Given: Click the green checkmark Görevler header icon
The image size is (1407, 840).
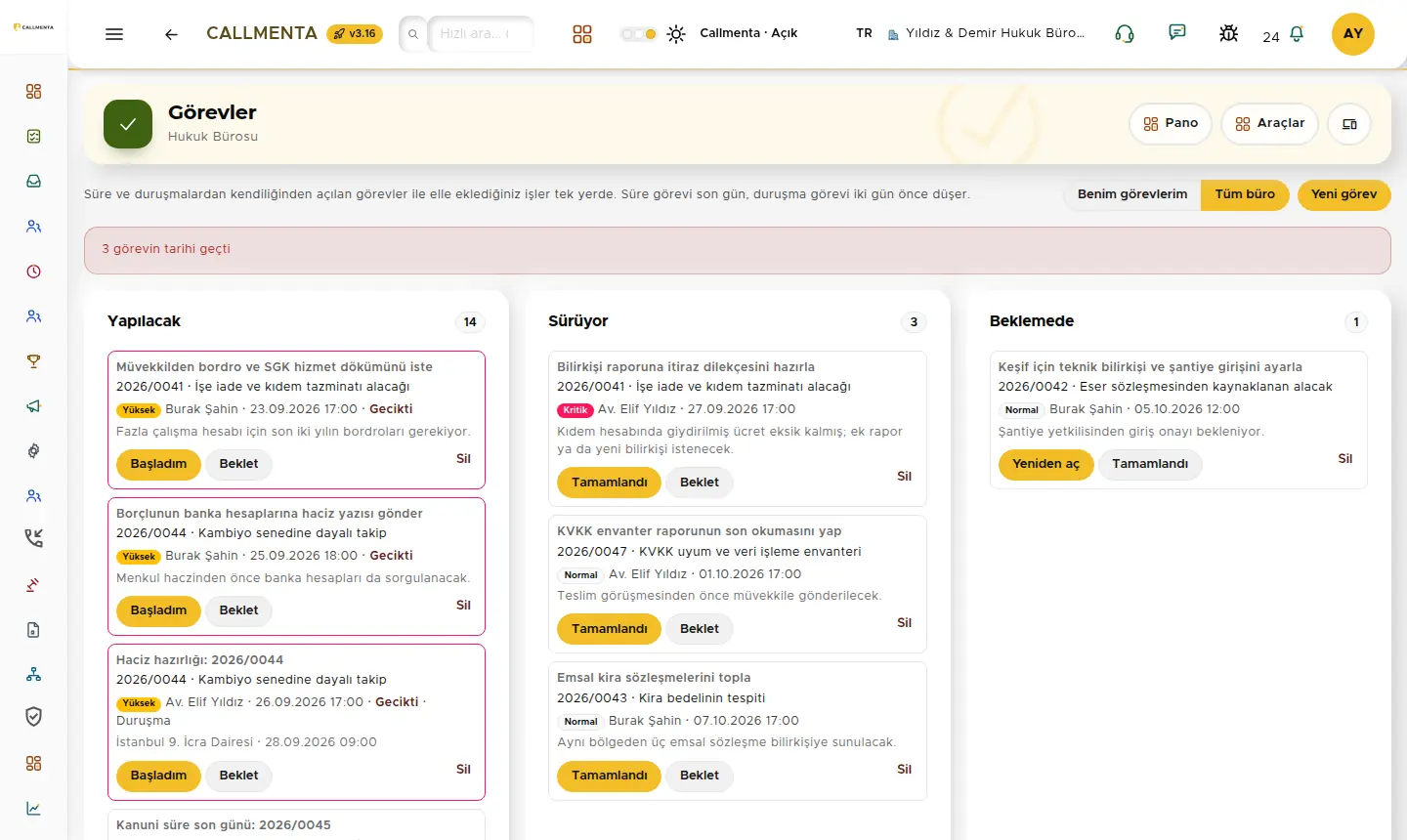Looking at the screenshot, I should (x=128, y=124).
